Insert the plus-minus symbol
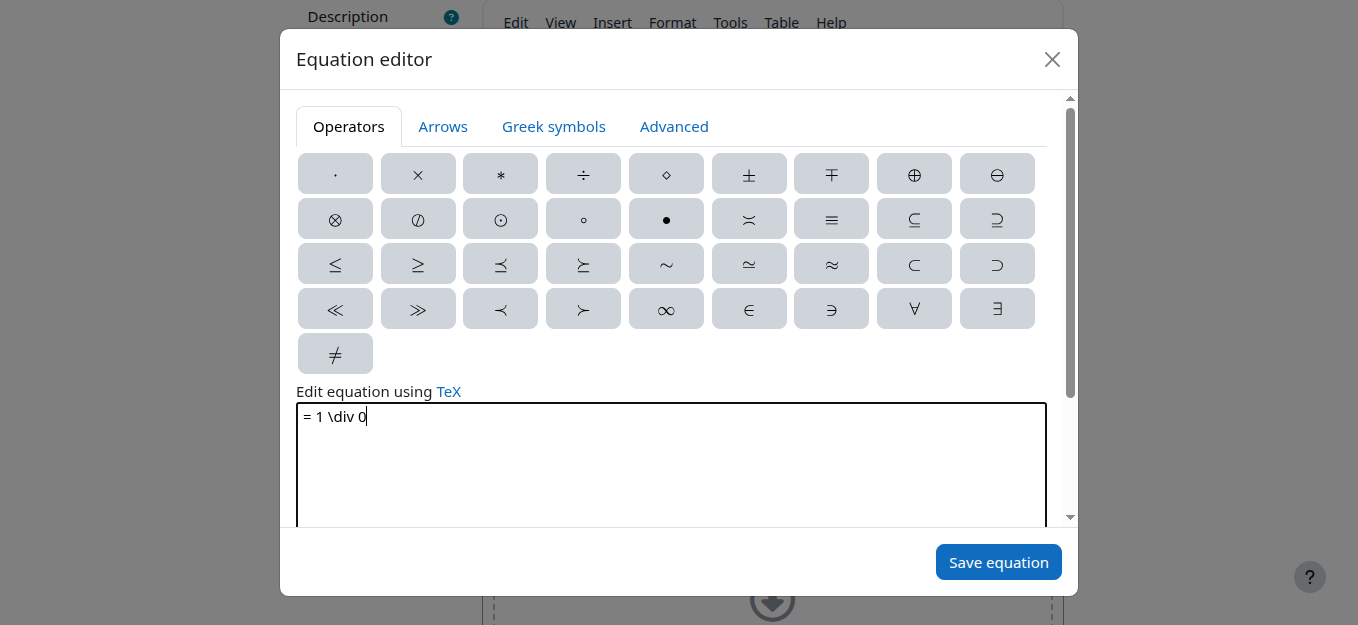 pos(749,174)
